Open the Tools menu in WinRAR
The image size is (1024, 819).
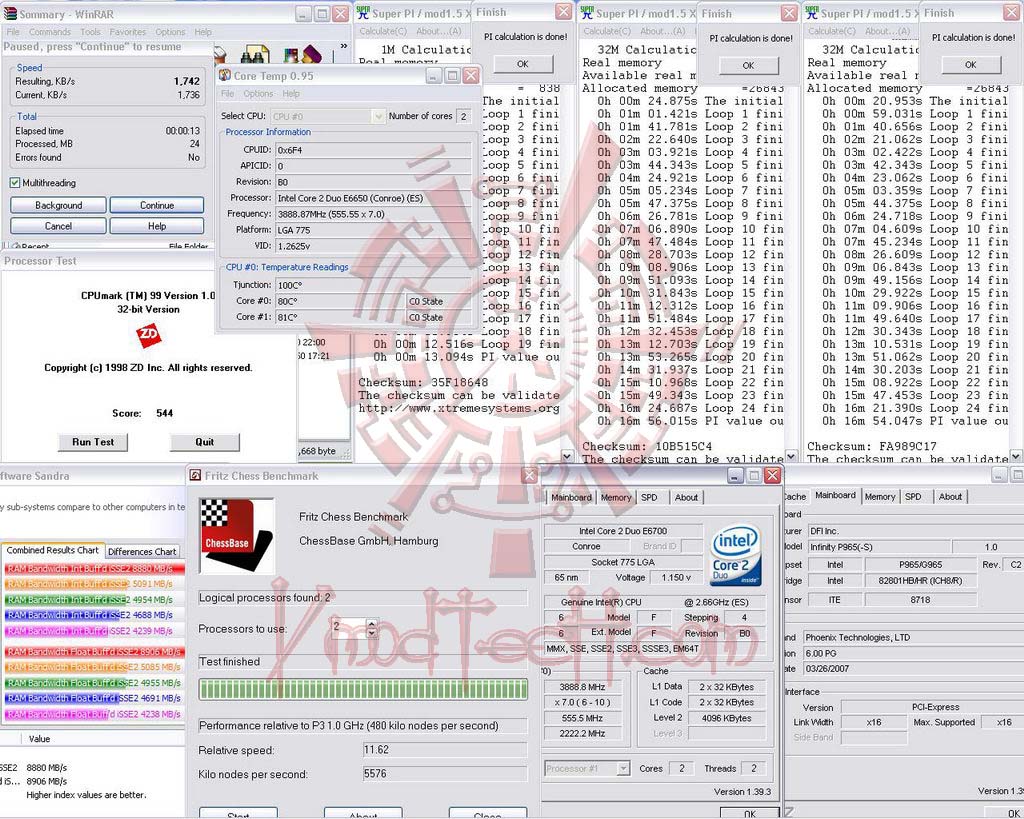click(90, 31)
